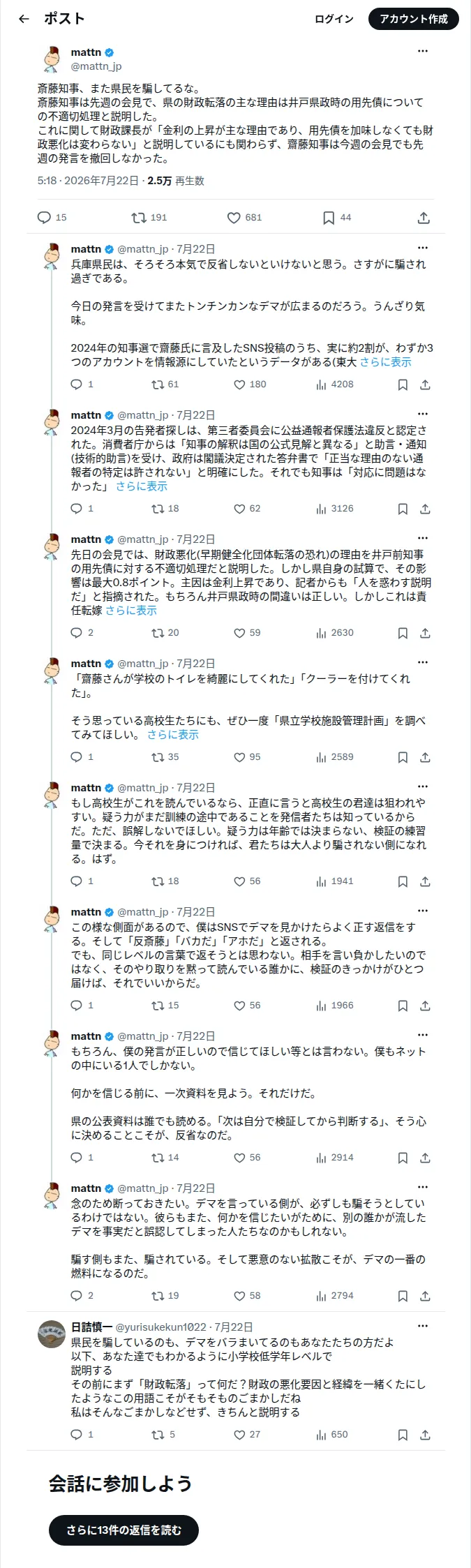Screen dimensions: 471x1568
Task: Click the アカウント作成 button
Action: (414, 19)
